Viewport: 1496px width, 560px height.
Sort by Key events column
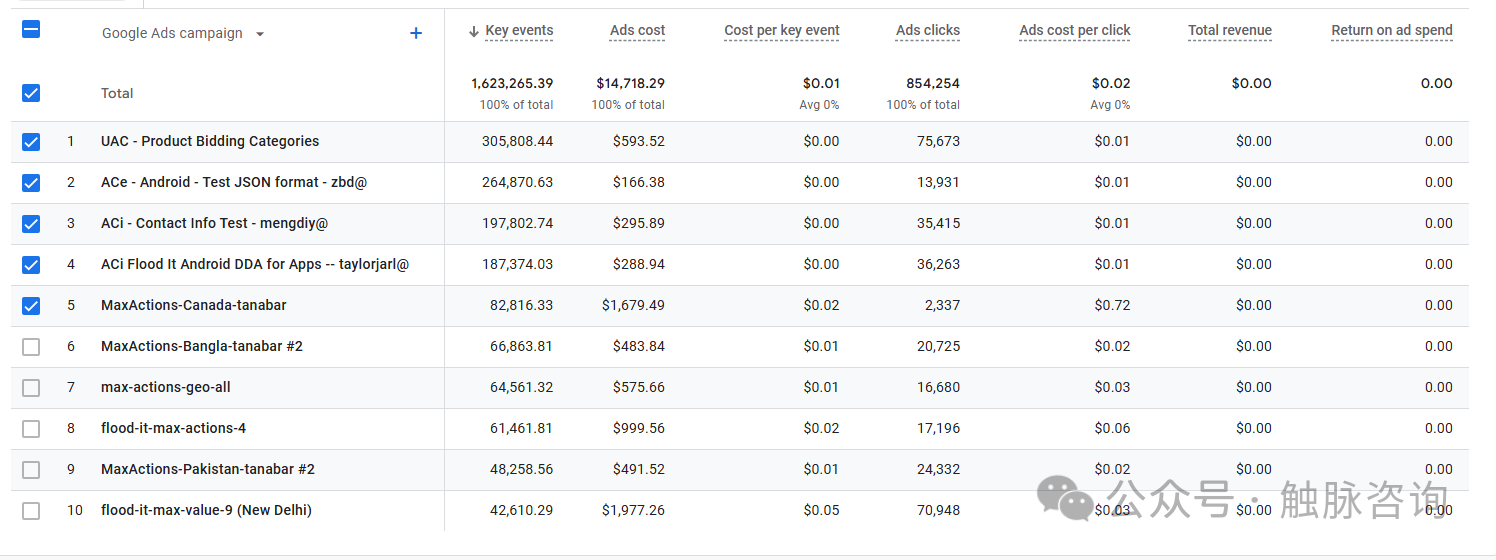(519, 31)
